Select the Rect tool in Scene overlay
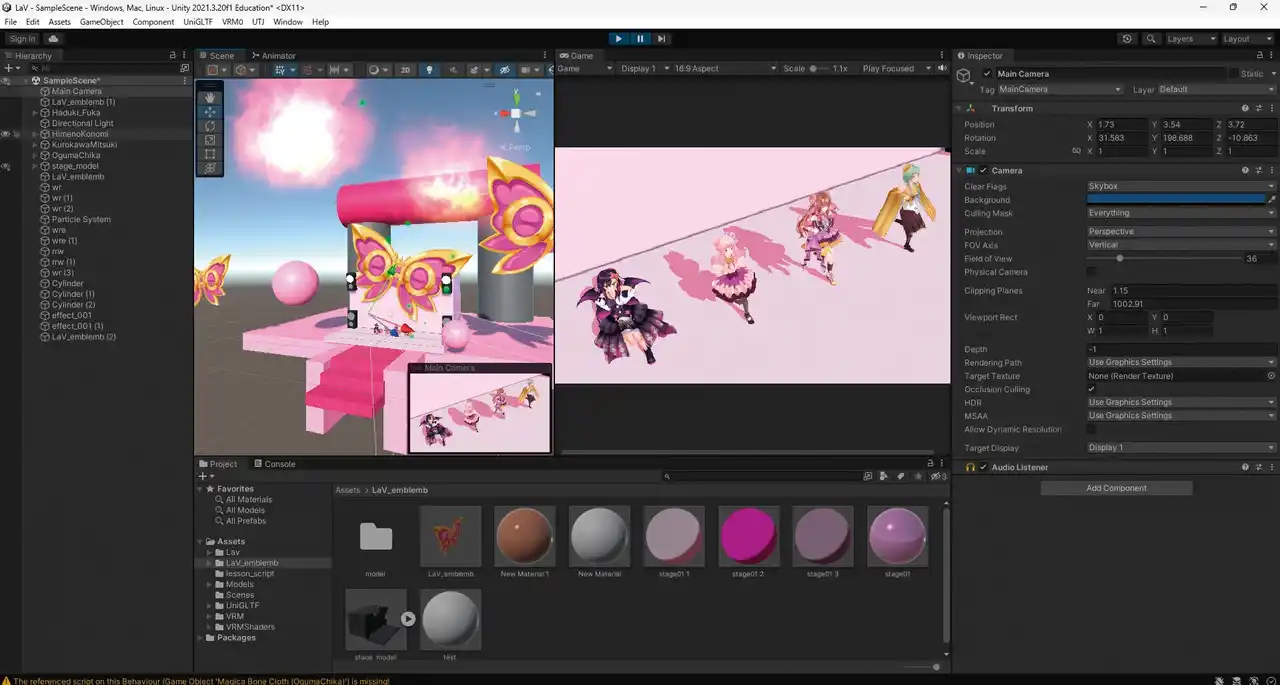Image resolution: width=1280 pixels, height=685 pixels. coord(210,154)
